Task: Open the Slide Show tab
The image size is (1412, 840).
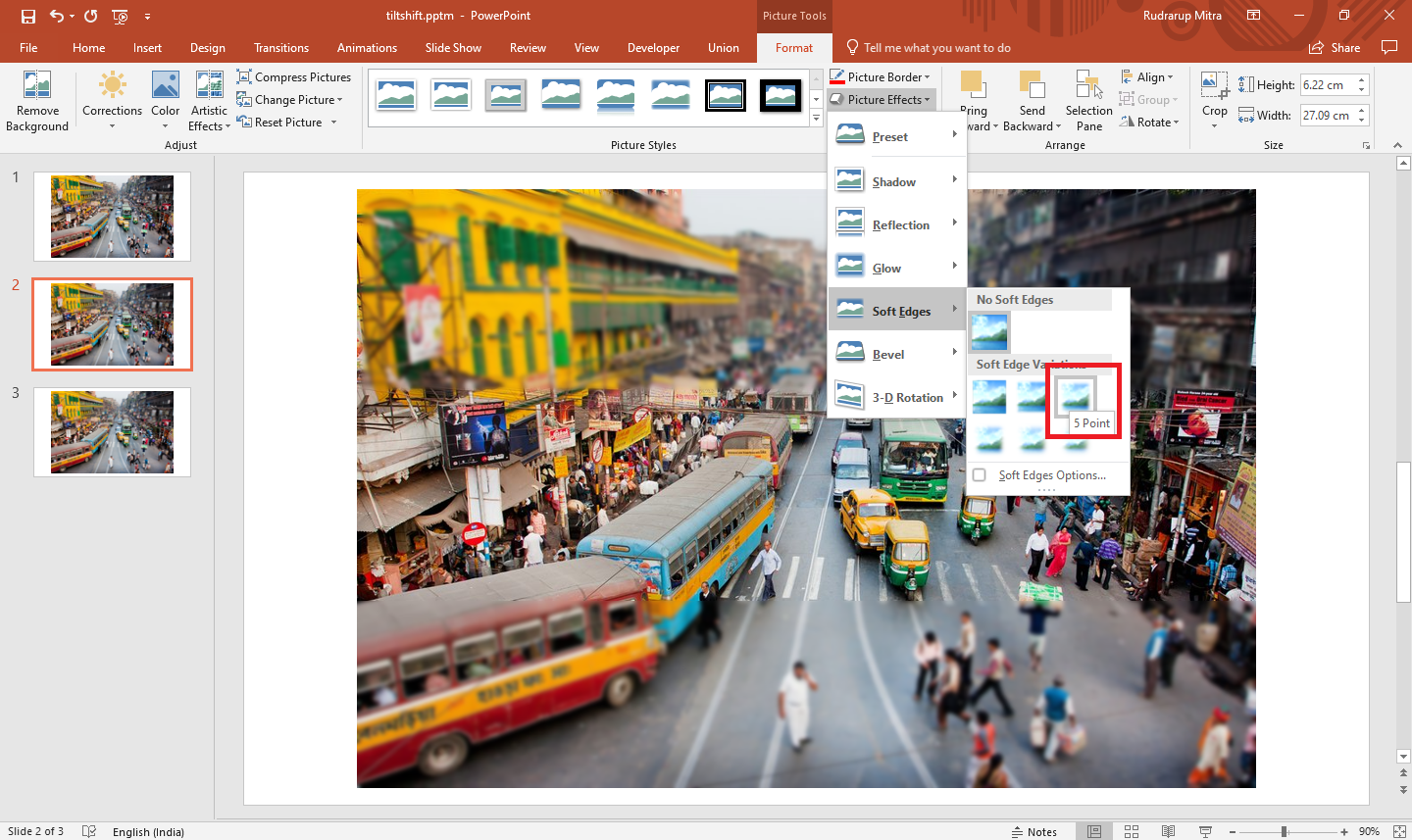Action: tap(453, 47)
